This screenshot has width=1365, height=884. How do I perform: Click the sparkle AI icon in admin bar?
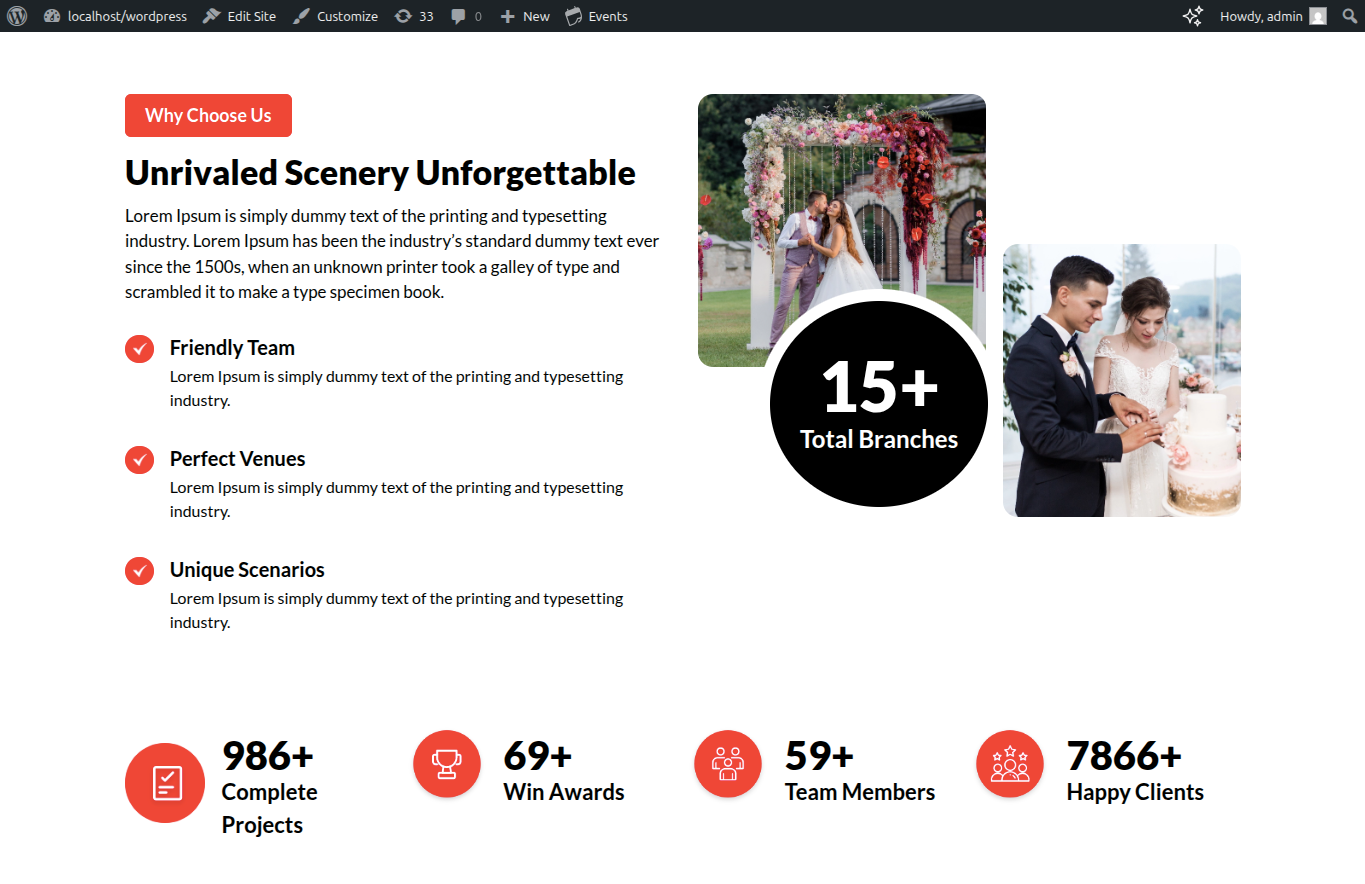coord(1192,16)
